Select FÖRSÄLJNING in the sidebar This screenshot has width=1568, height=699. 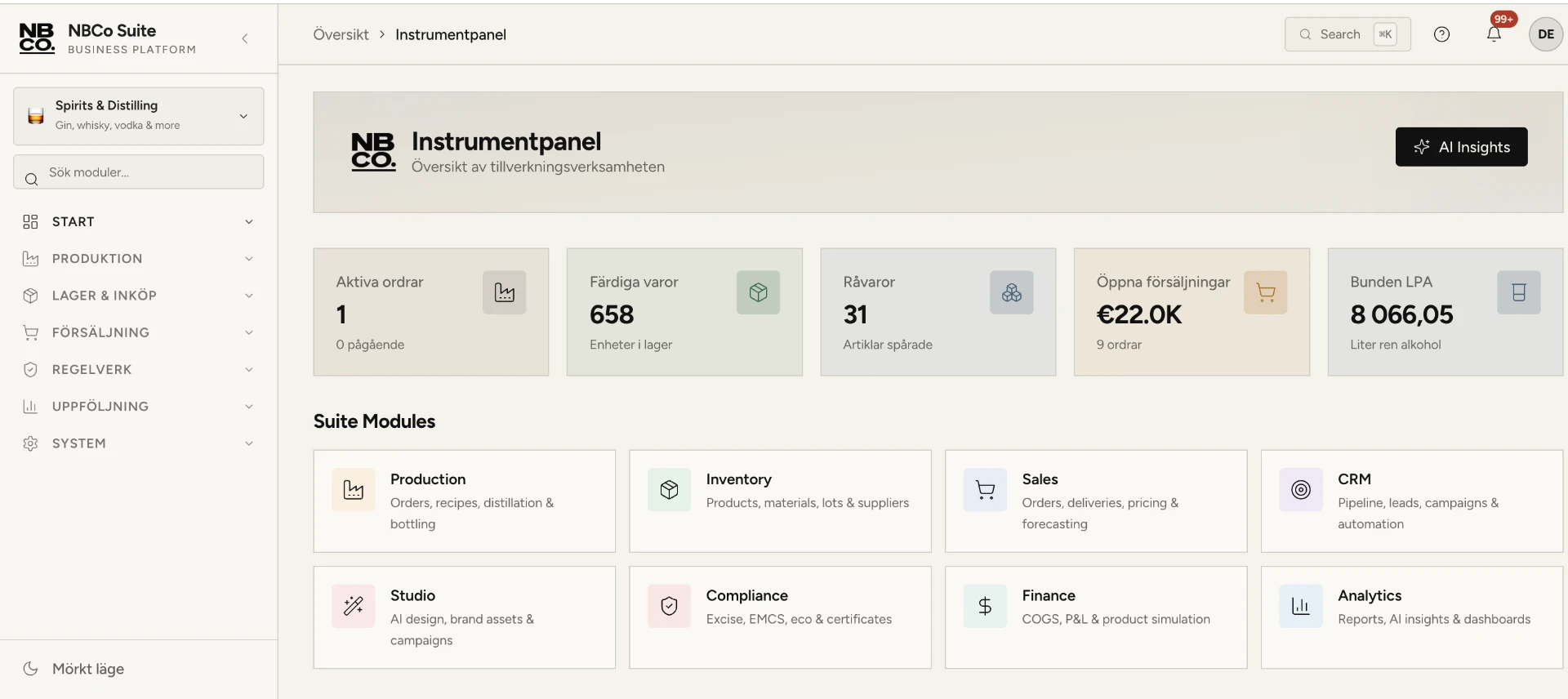[x=138, y=332]
